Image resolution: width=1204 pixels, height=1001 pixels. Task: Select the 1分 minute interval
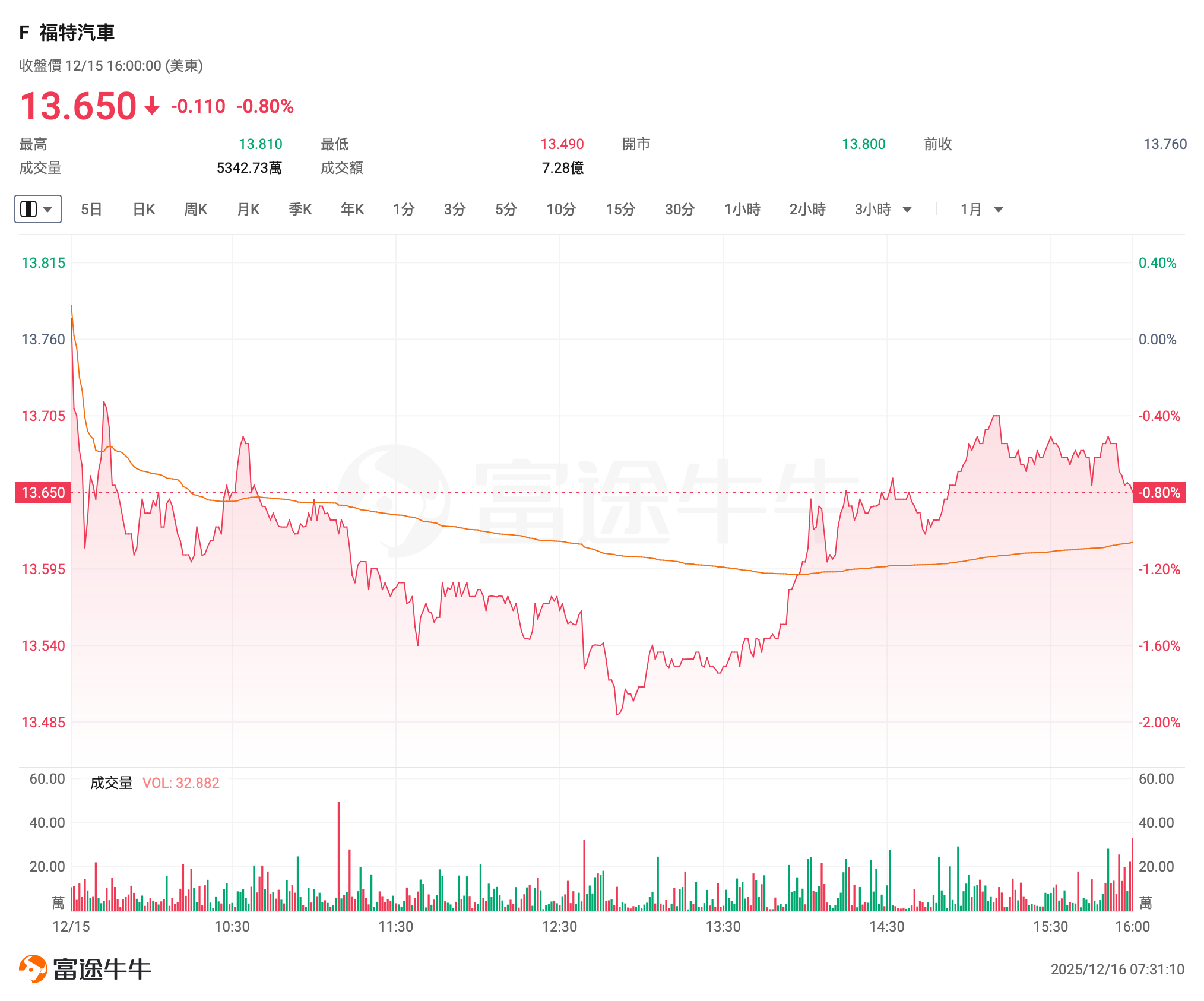coord(404,210)
